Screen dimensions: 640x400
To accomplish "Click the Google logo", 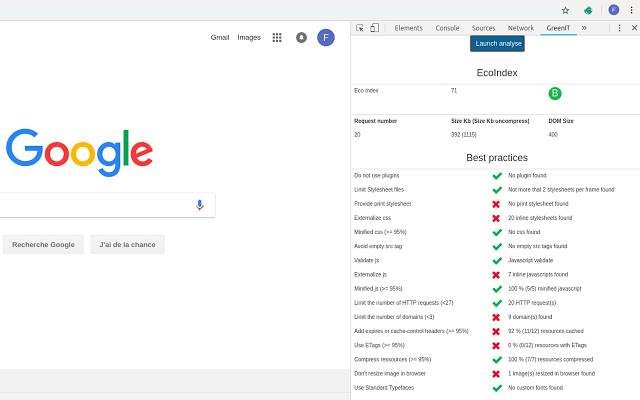I will pos(79,152).
